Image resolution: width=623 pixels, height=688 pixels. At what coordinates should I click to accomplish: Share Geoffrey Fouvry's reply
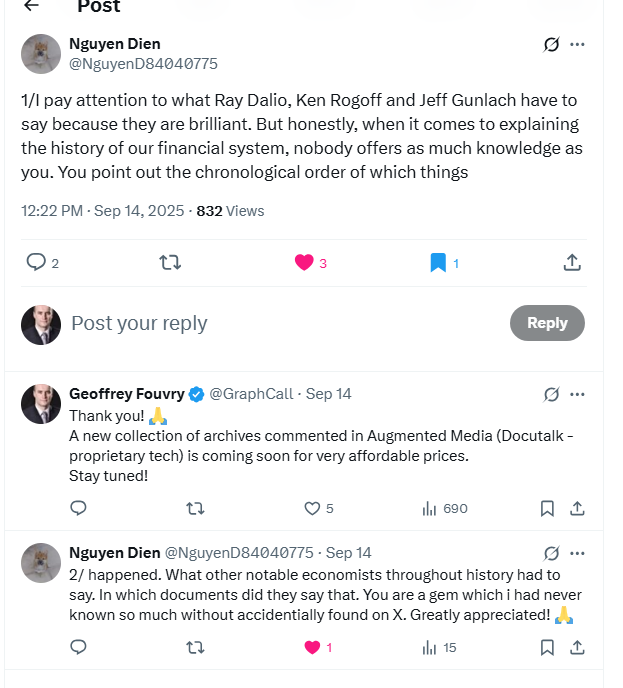(x=576, y=508)
